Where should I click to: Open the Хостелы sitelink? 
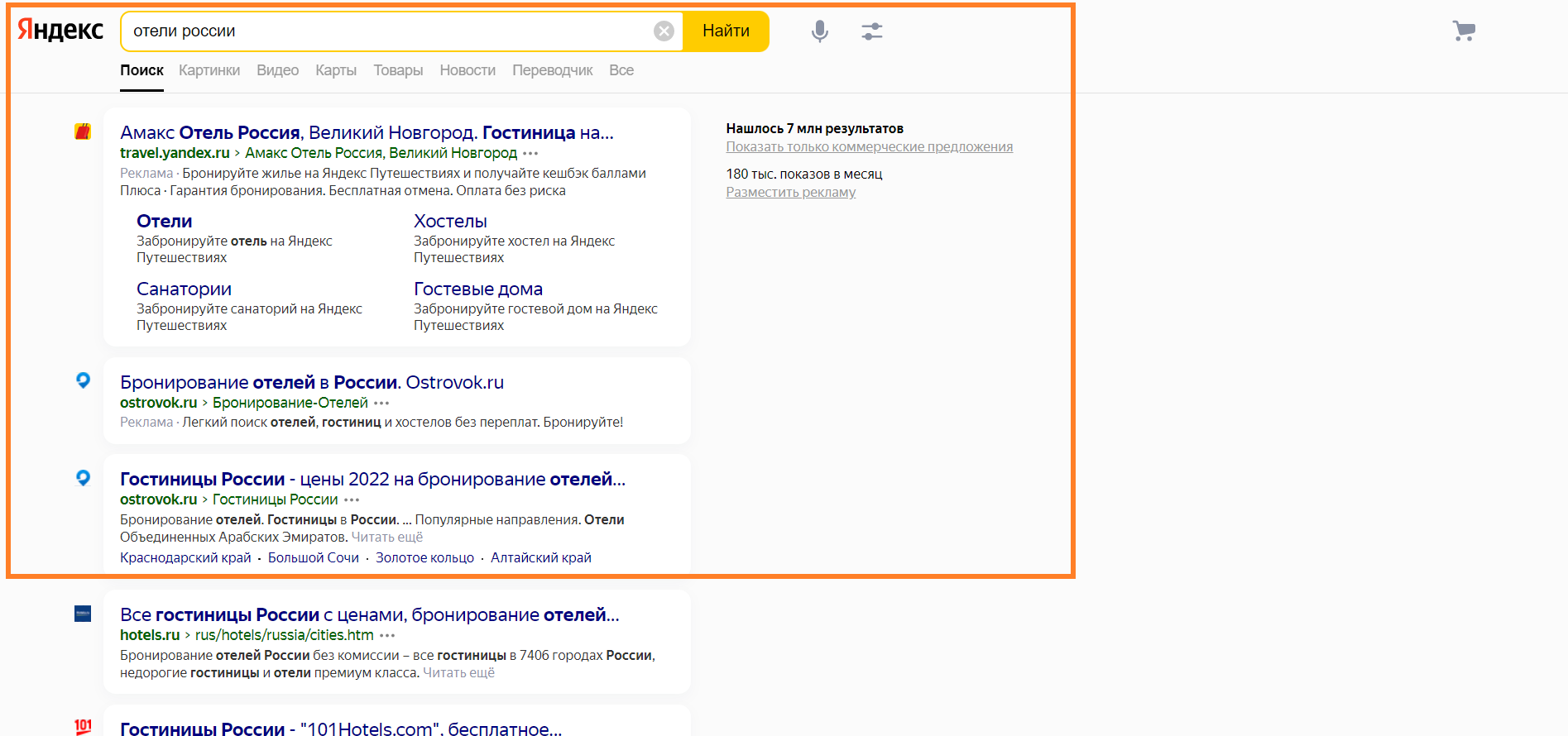[x=450, y=221]
